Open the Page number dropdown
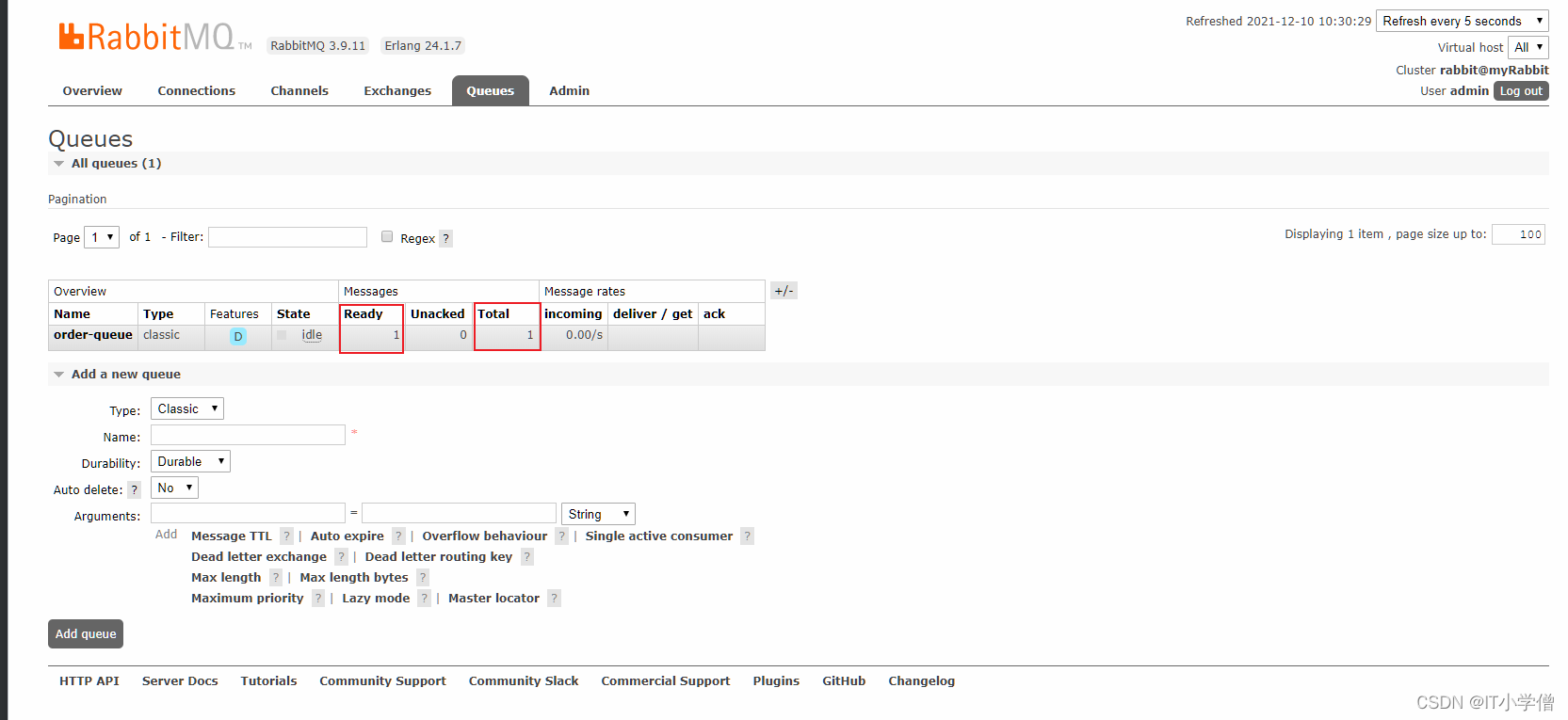This screenshot has height=720, width=1568. (103, 237)
